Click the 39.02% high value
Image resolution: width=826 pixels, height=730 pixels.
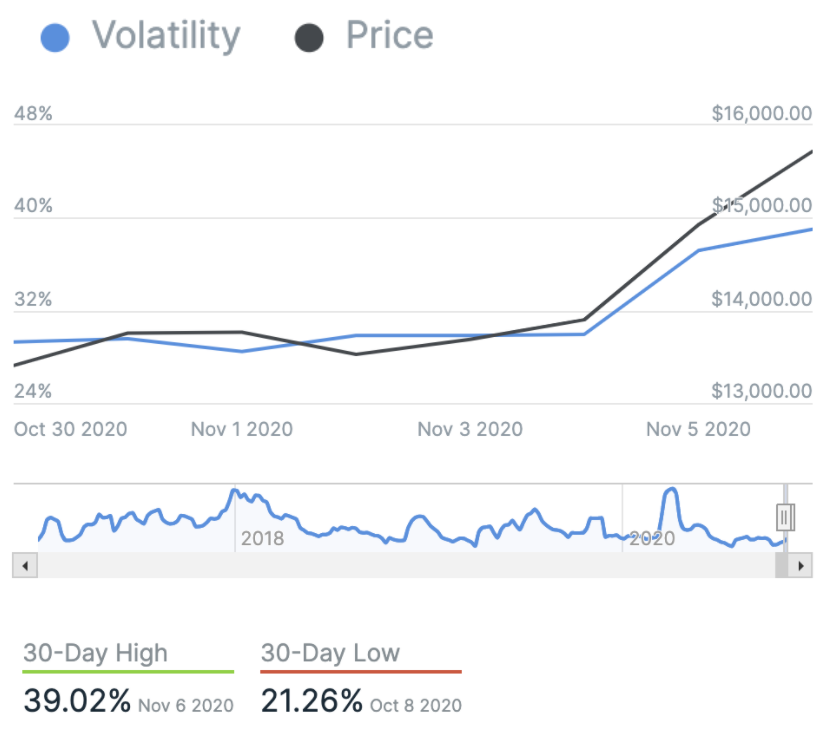click(x=77, y=701)
